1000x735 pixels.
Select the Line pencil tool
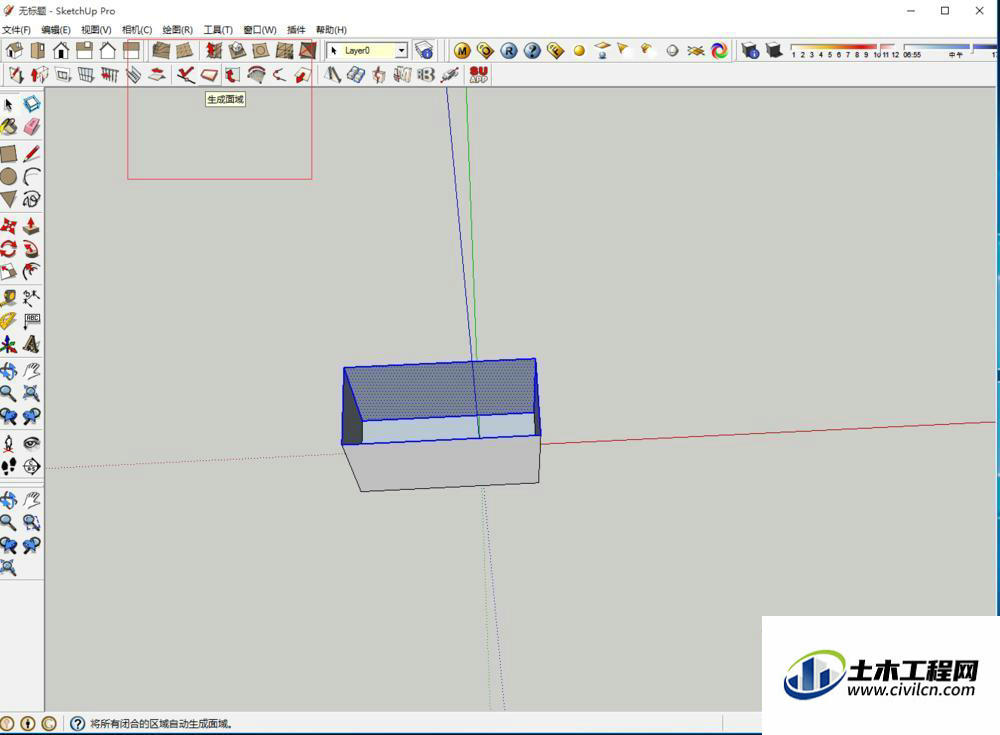31,154
